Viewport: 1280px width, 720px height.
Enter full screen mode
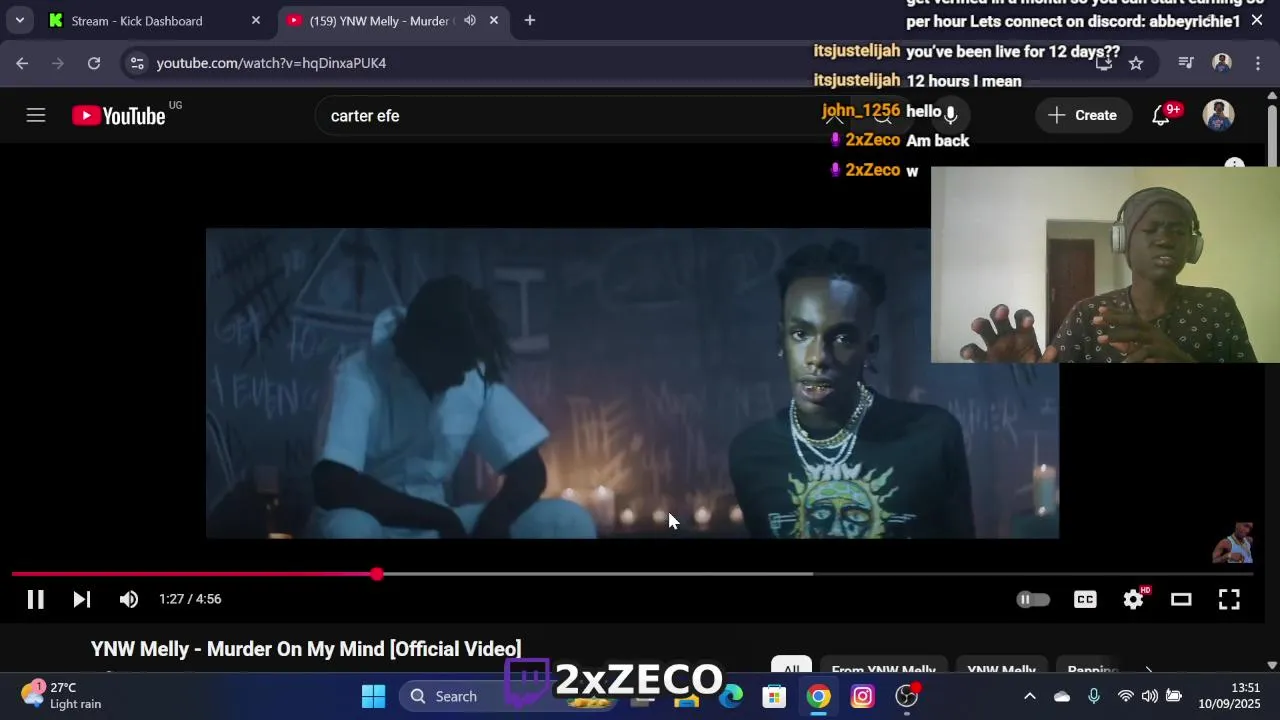(x=1229, y=599)
